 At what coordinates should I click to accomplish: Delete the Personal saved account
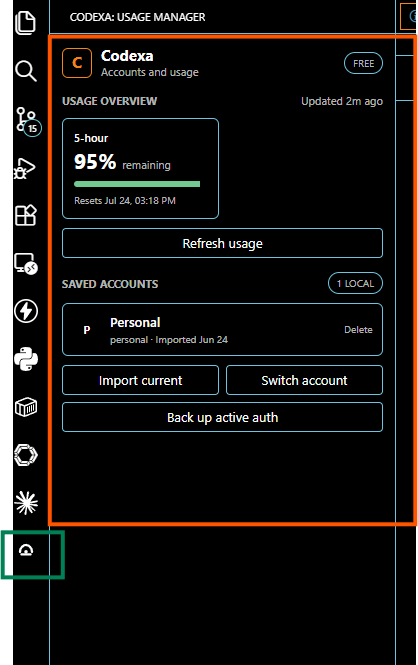pos(358,330)
